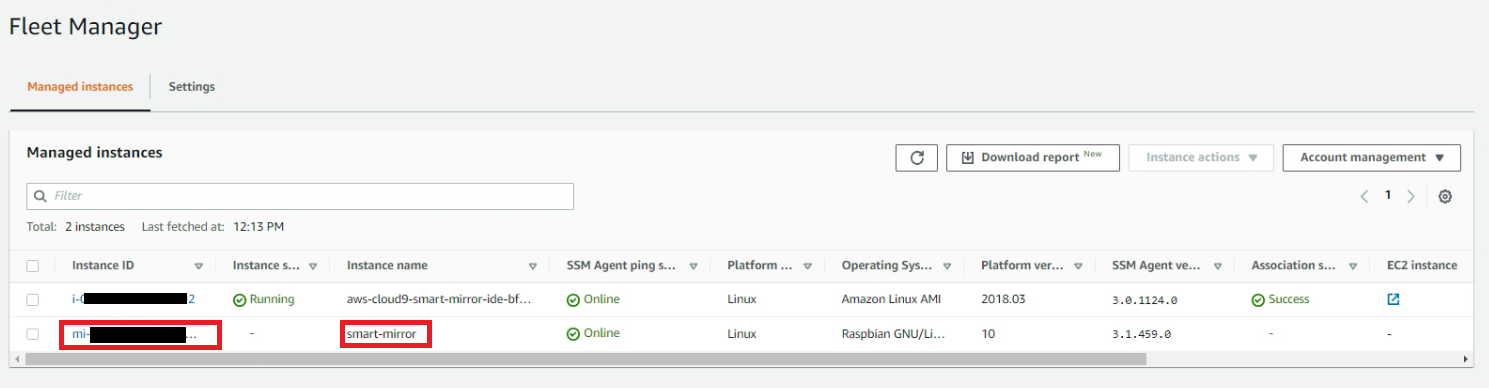This screenshot has width=1489, height=388.
Task: Sort by Association status column arrow
Action: tap(1353, 266)
